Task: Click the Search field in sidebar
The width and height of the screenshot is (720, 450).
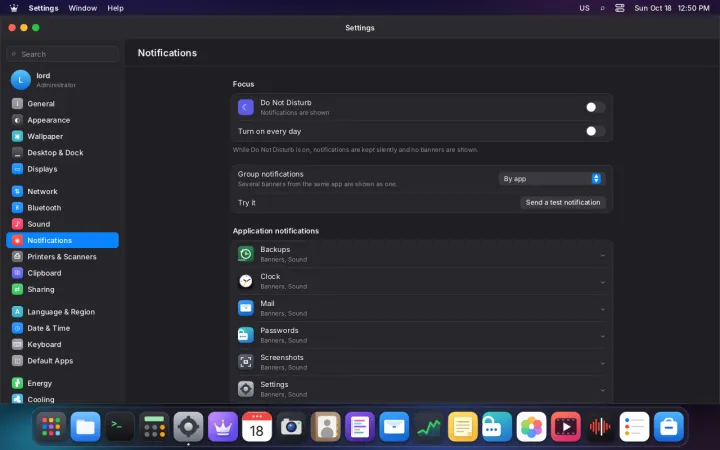Action: [62, 54]
